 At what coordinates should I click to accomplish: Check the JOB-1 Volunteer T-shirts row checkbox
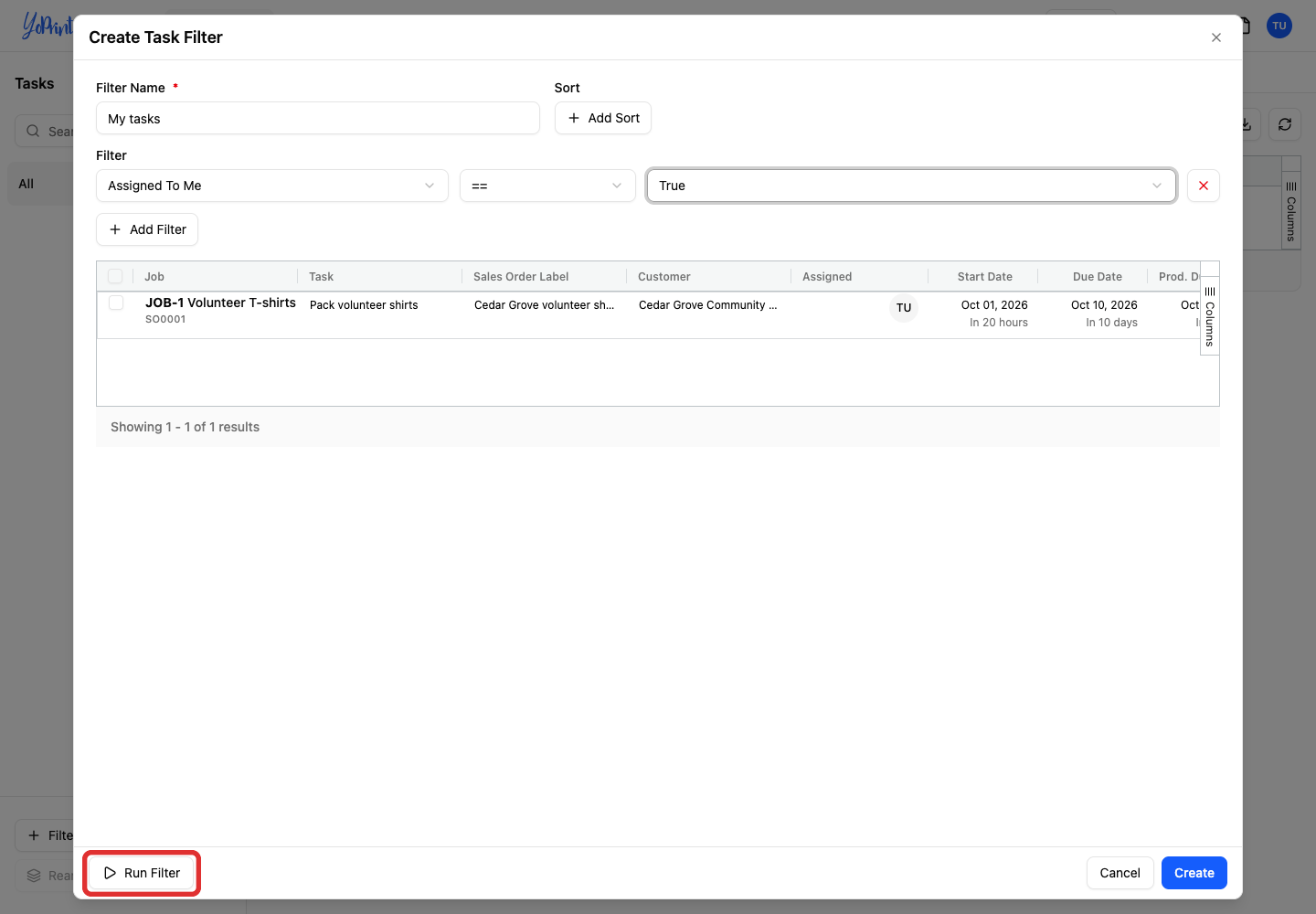pos(116,303)
